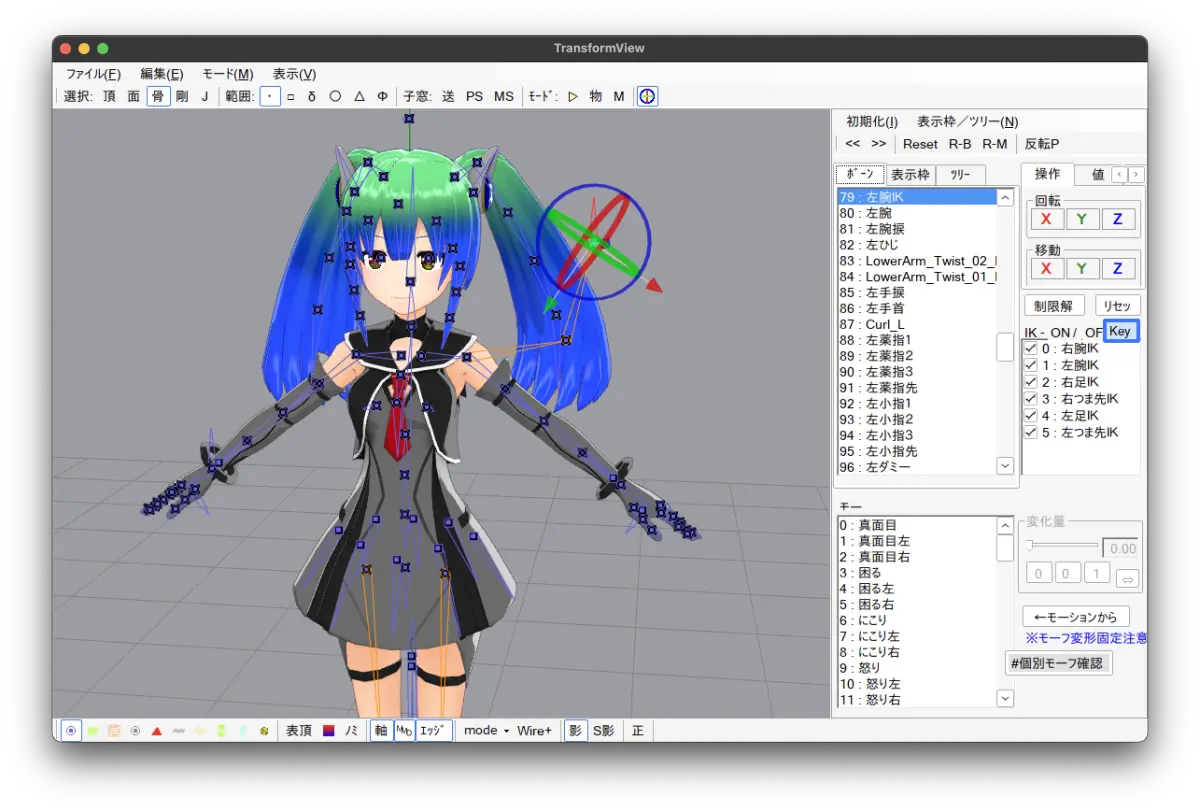Viewport: 1200px width, 811px height.
Task: Select rigid body 剛 selection mode
Action: [182, 96]
